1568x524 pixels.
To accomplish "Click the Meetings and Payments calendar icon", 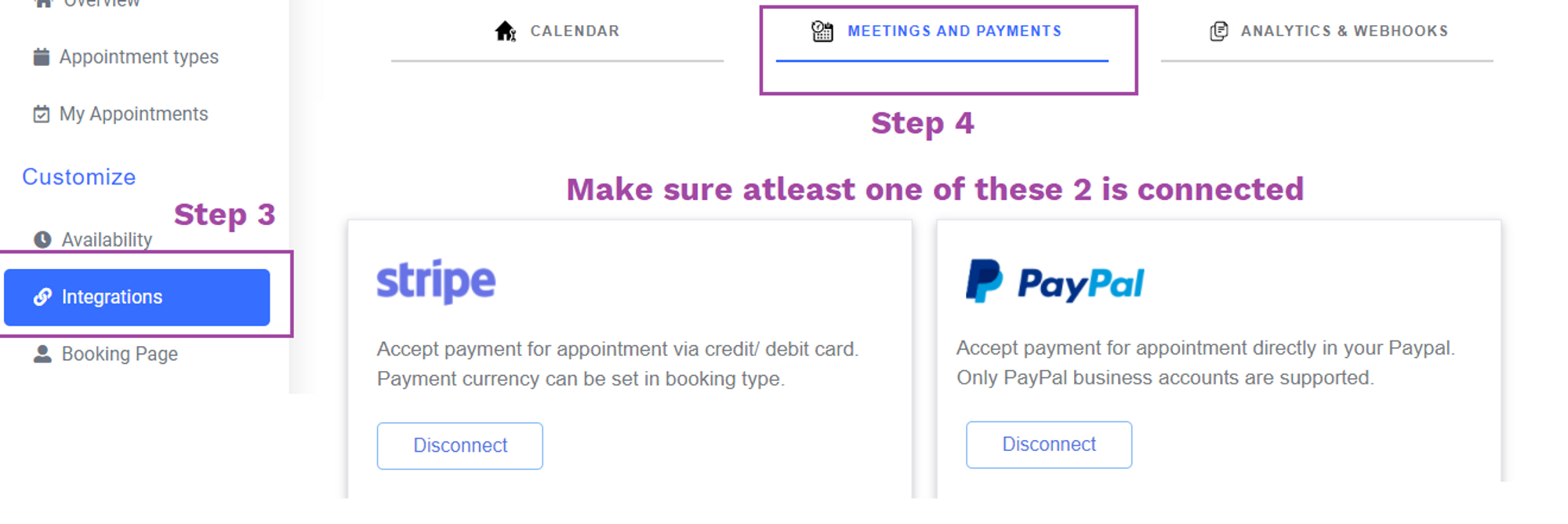I will click(822, 31).
